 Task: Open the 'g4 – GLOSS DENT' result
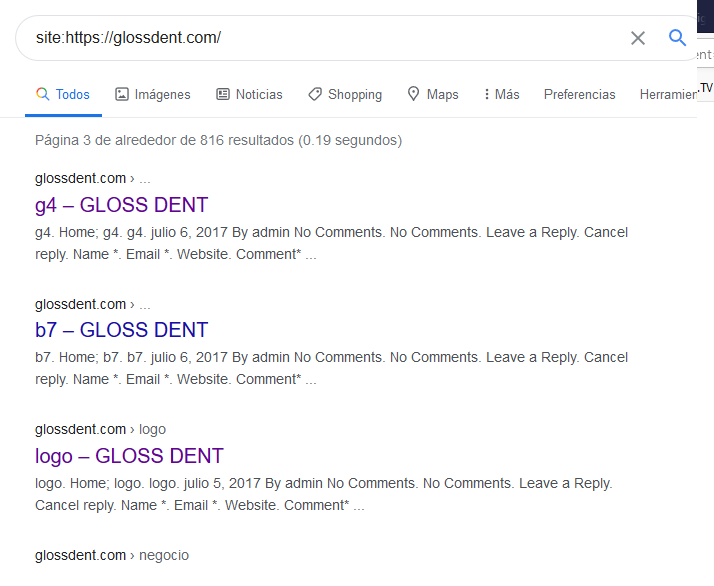[122, 205]
